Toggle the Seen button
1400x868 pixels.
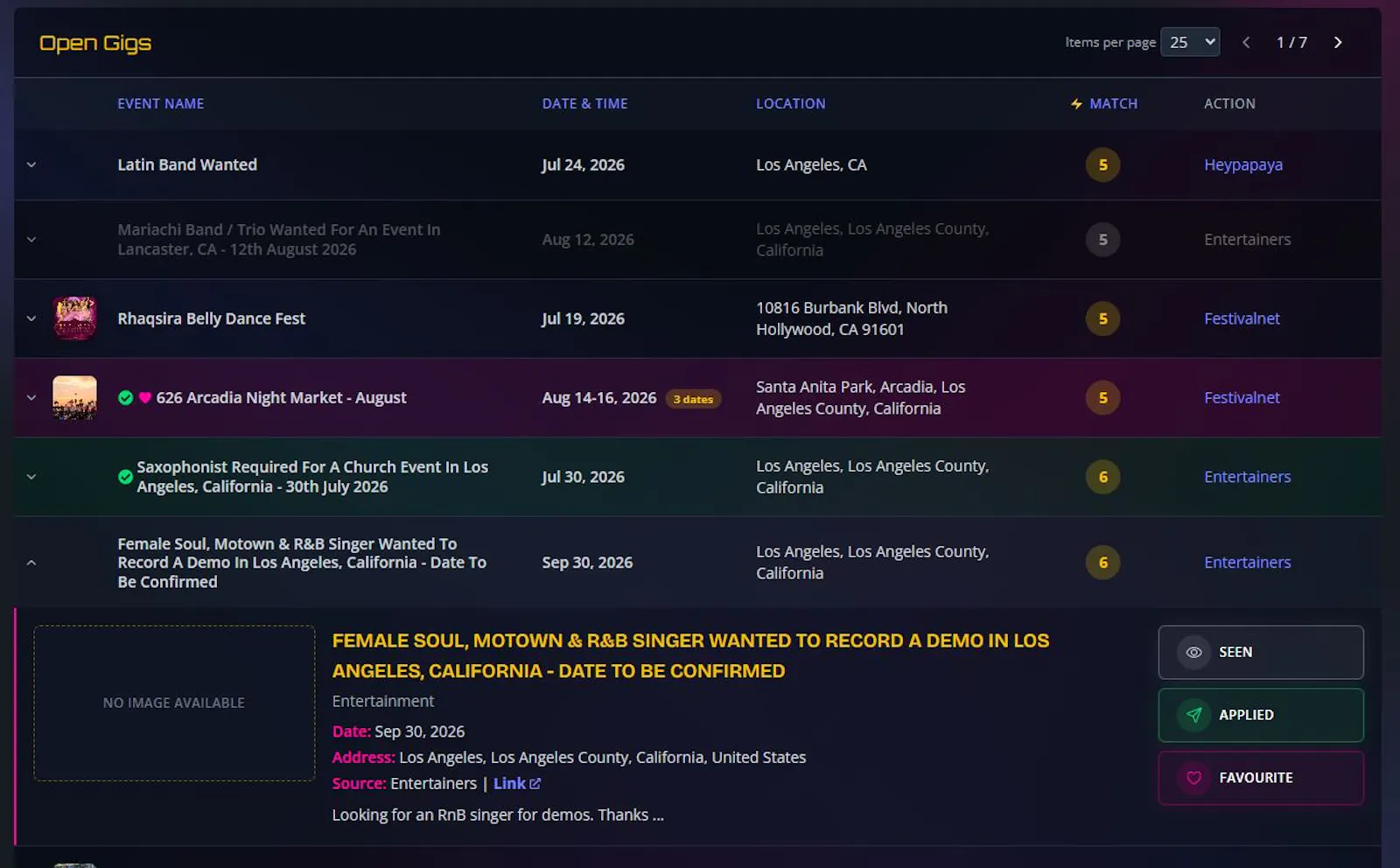tap(1261, 652)
